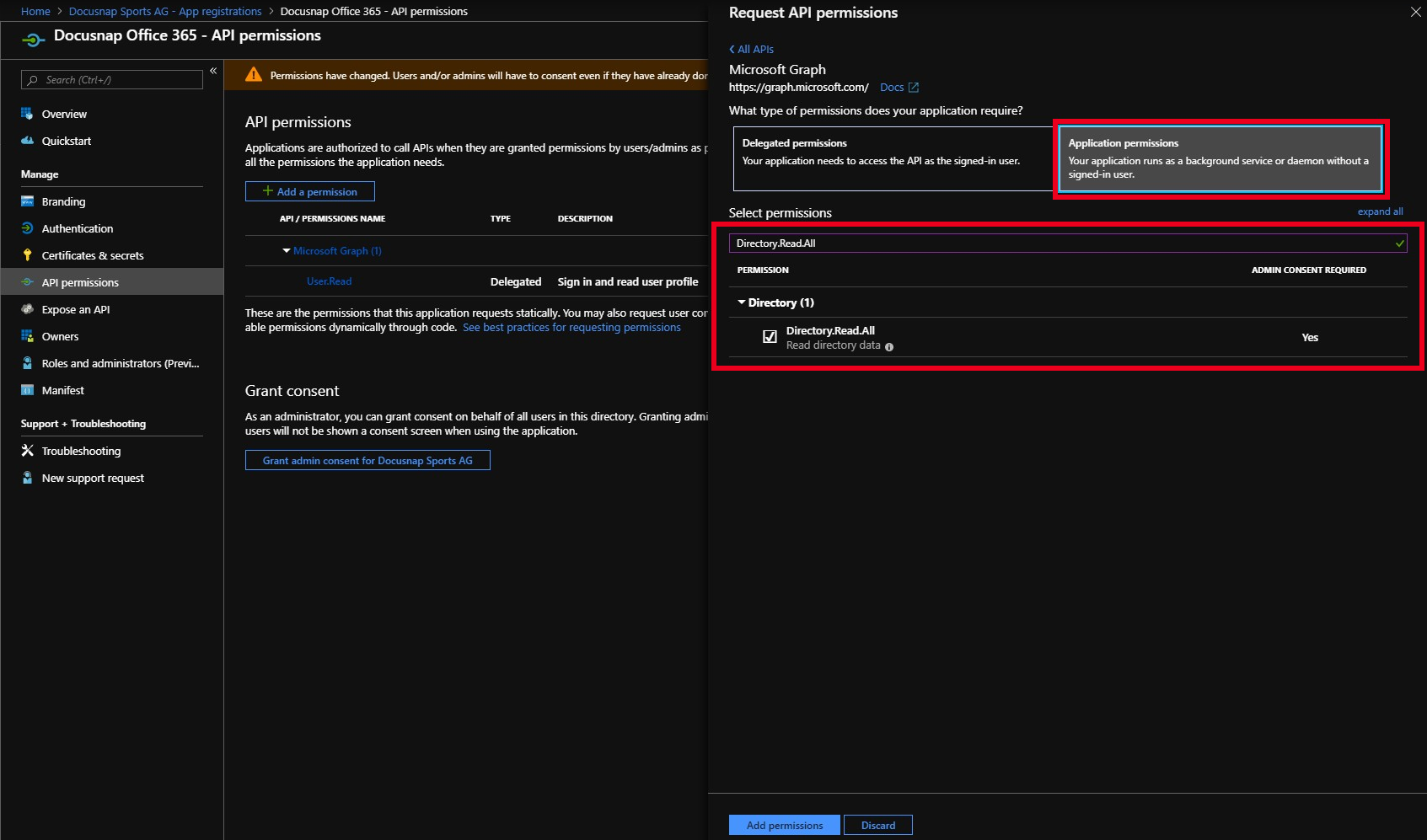
Task: Click the API / PERMISSIONS NAME column header
Action: 332,219
